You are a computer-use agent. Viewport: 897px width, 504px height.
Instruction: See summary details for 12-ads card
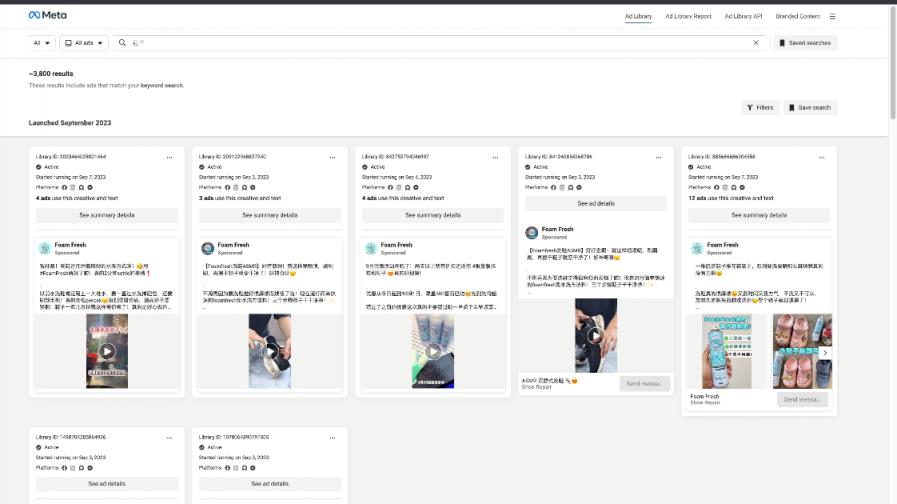[x=759, y=215]
